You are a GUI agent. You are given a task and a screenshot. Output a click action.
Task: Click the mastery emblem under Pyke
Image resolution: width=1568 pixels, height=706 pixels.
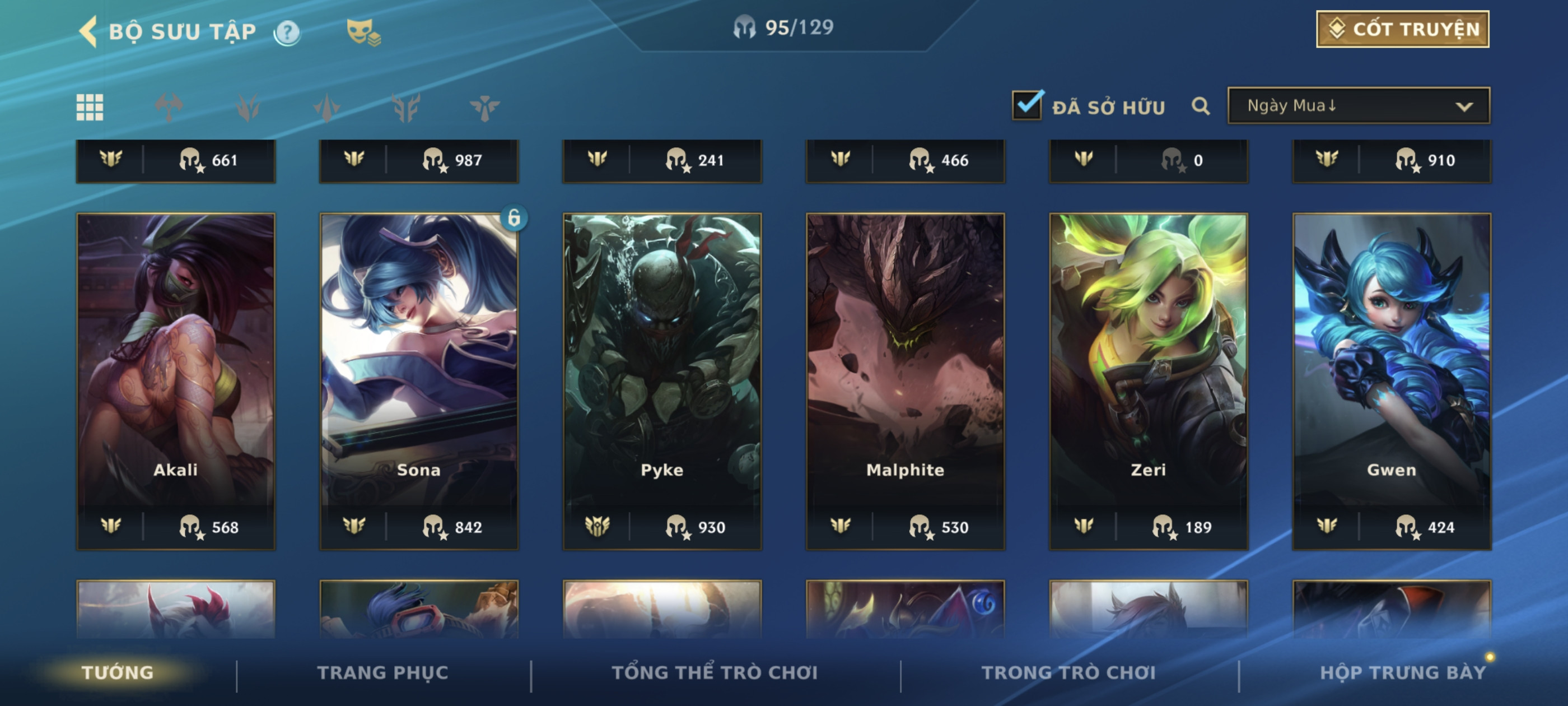pos(597,526)
